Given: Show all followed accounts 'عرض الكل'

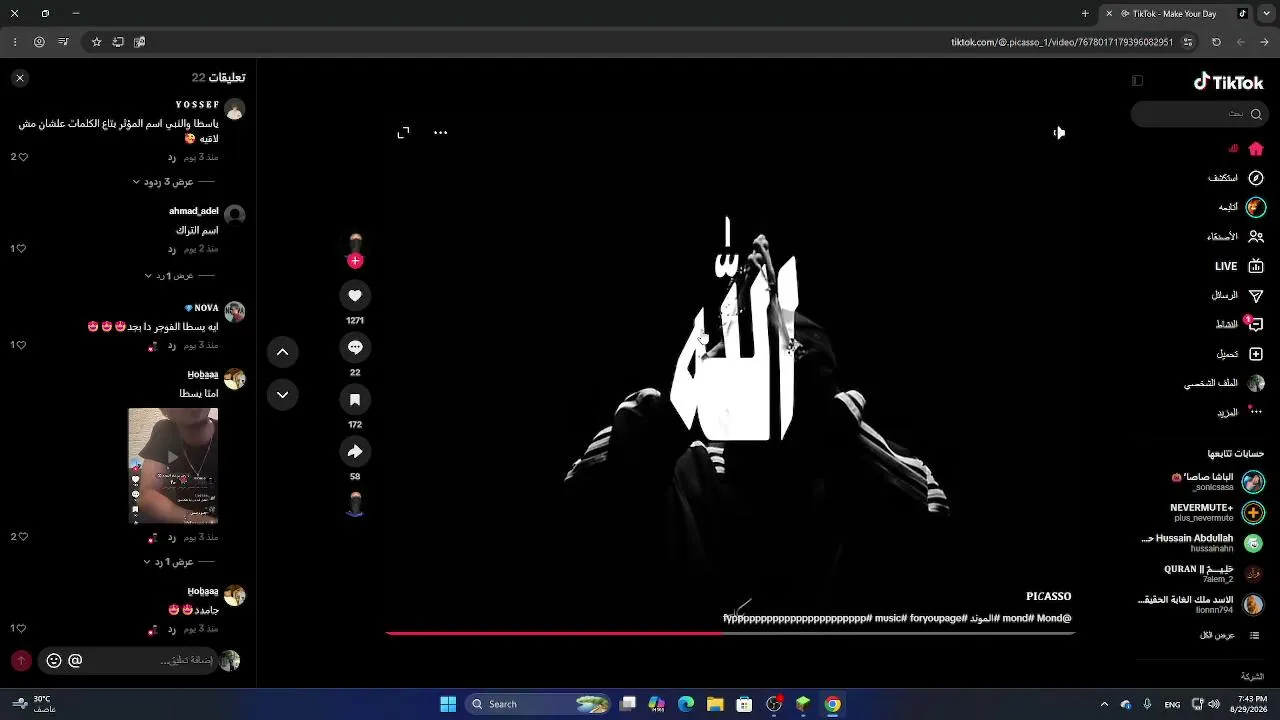Looking at the screenshot, I should [x=1230, y=635].
